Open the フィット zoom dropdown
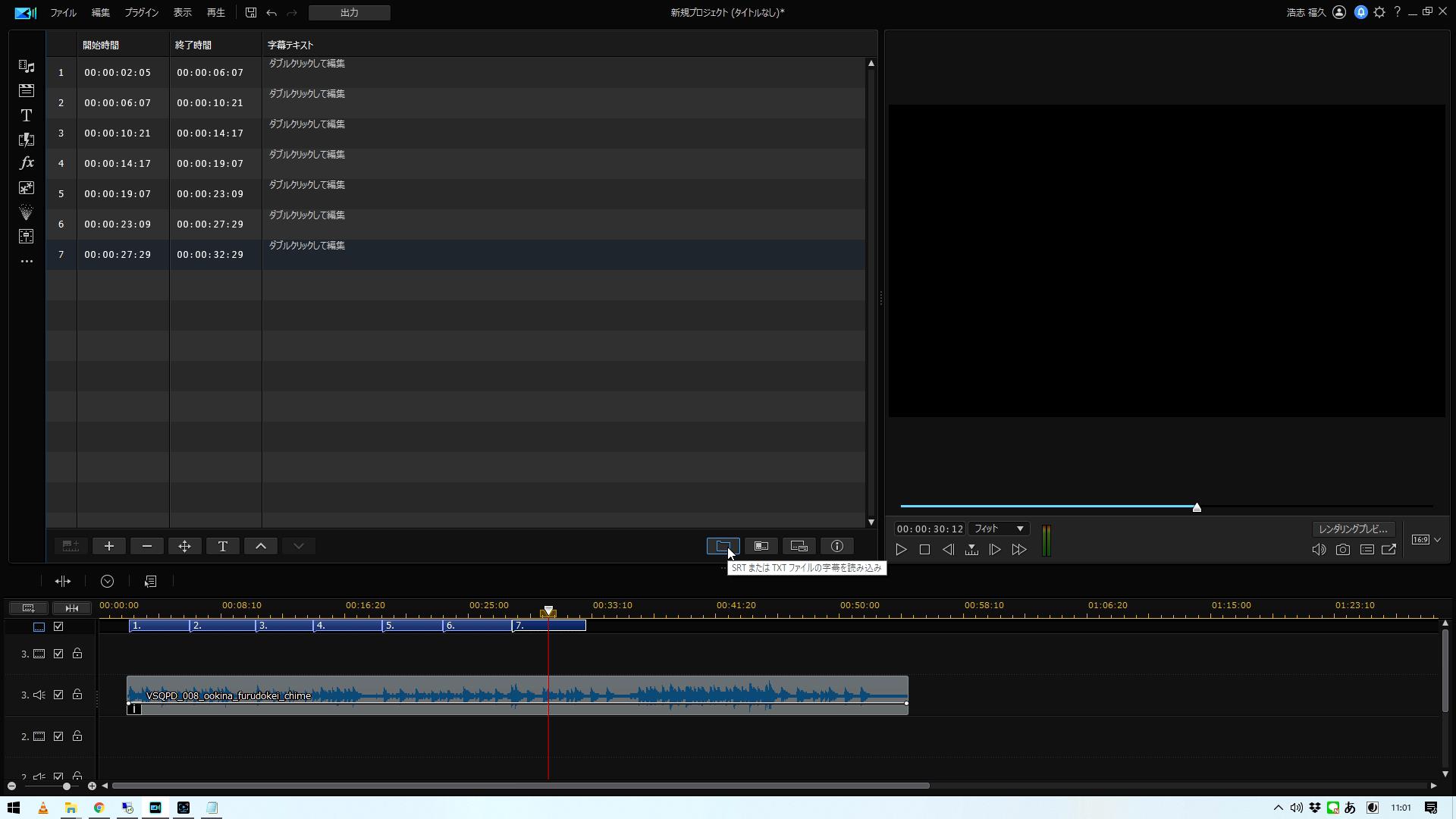 pos(999,529)
